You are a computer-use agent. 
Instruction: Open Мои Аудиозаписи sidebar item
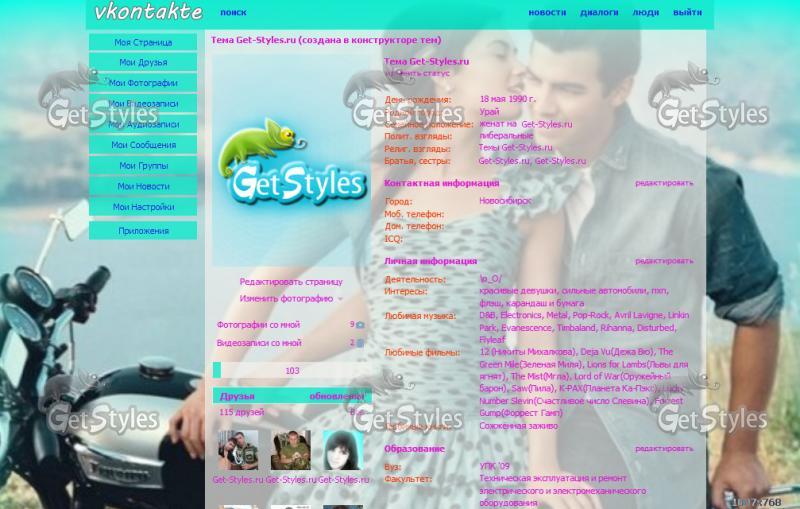pos(143,124)
